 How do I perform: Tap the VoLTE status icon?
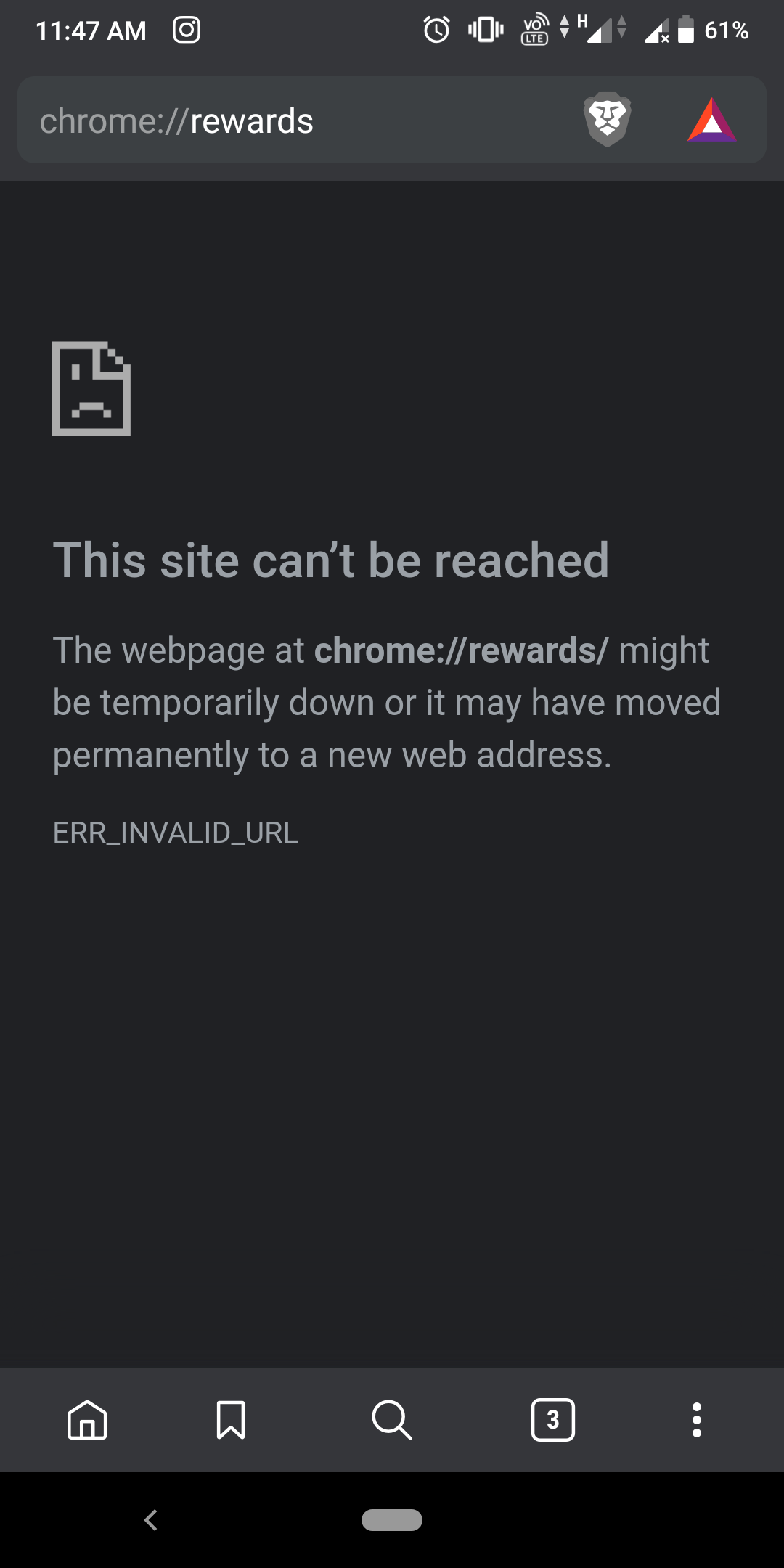point(536,30)
